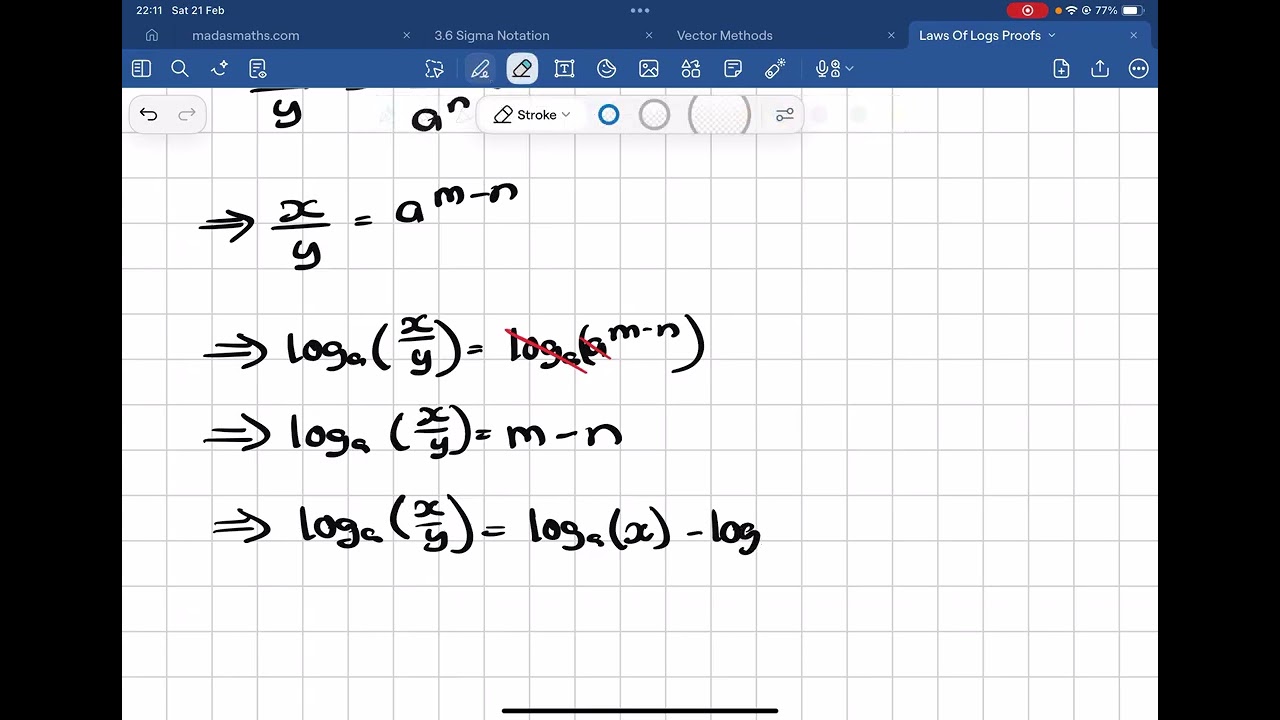Image resolution: width=1280 pixels, height=720 pixels.
Task: Add a new page icon
Action: point(1061,69)
